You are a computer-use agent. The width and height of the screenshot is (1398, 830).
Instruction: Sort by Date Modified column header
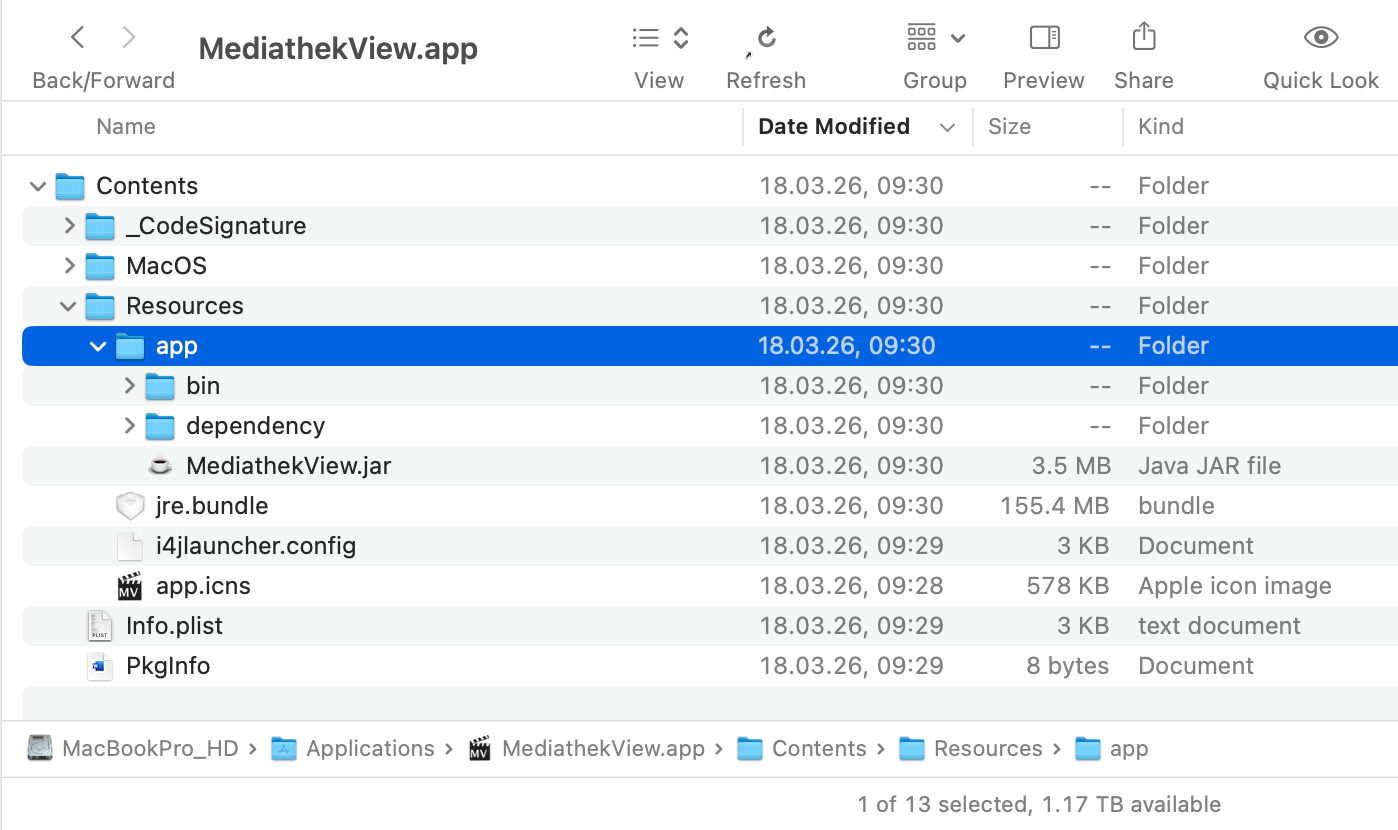[x=834, y=127]
